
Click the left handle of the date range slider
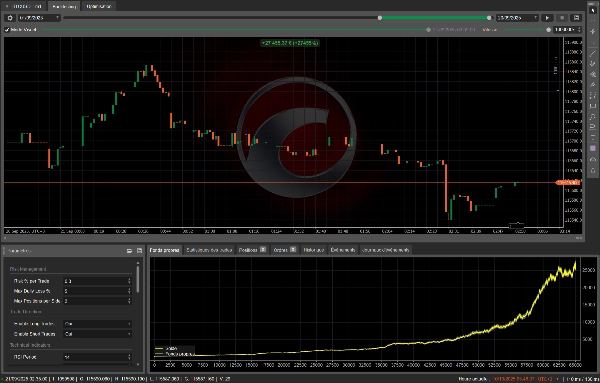click(380, 18)
